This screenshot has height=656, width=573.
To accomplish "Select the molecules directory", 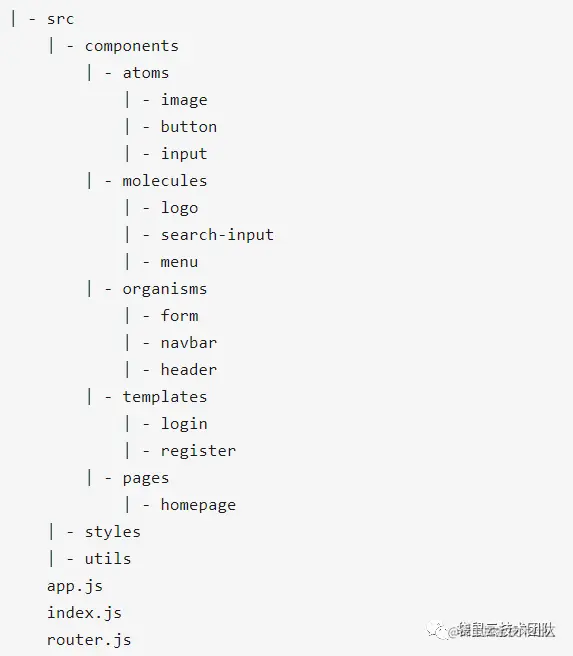I will 165,181.
